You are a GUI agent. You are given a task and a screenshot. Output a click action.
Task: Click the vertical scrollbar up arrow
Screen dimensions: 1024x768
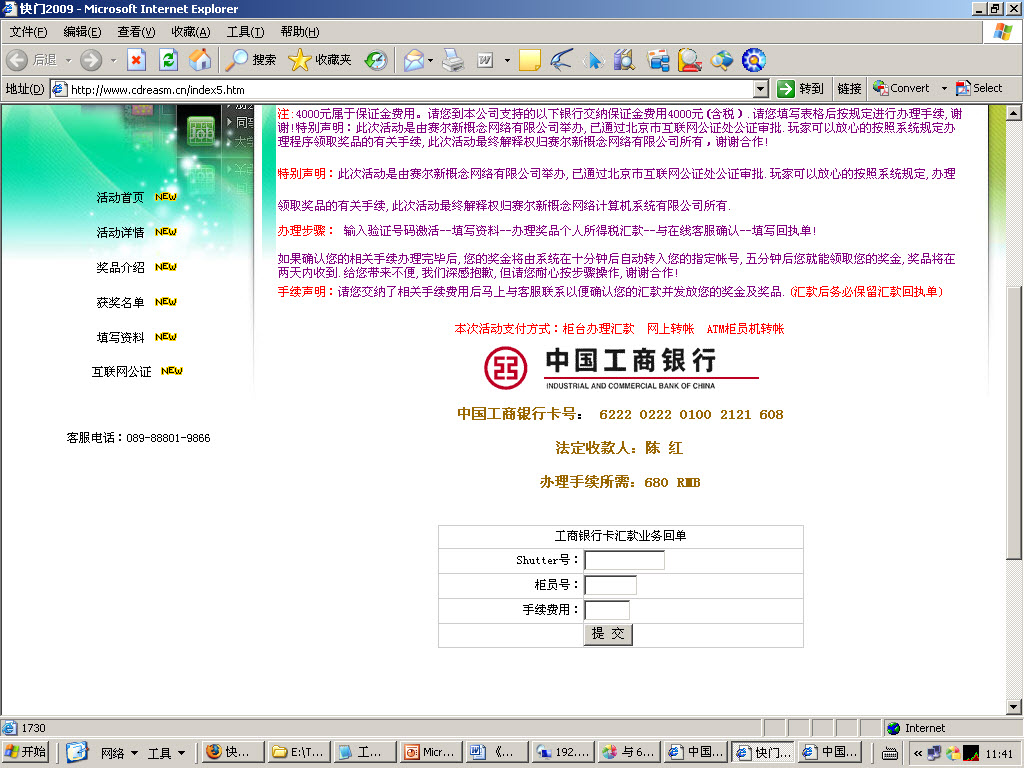(1014, 113)
